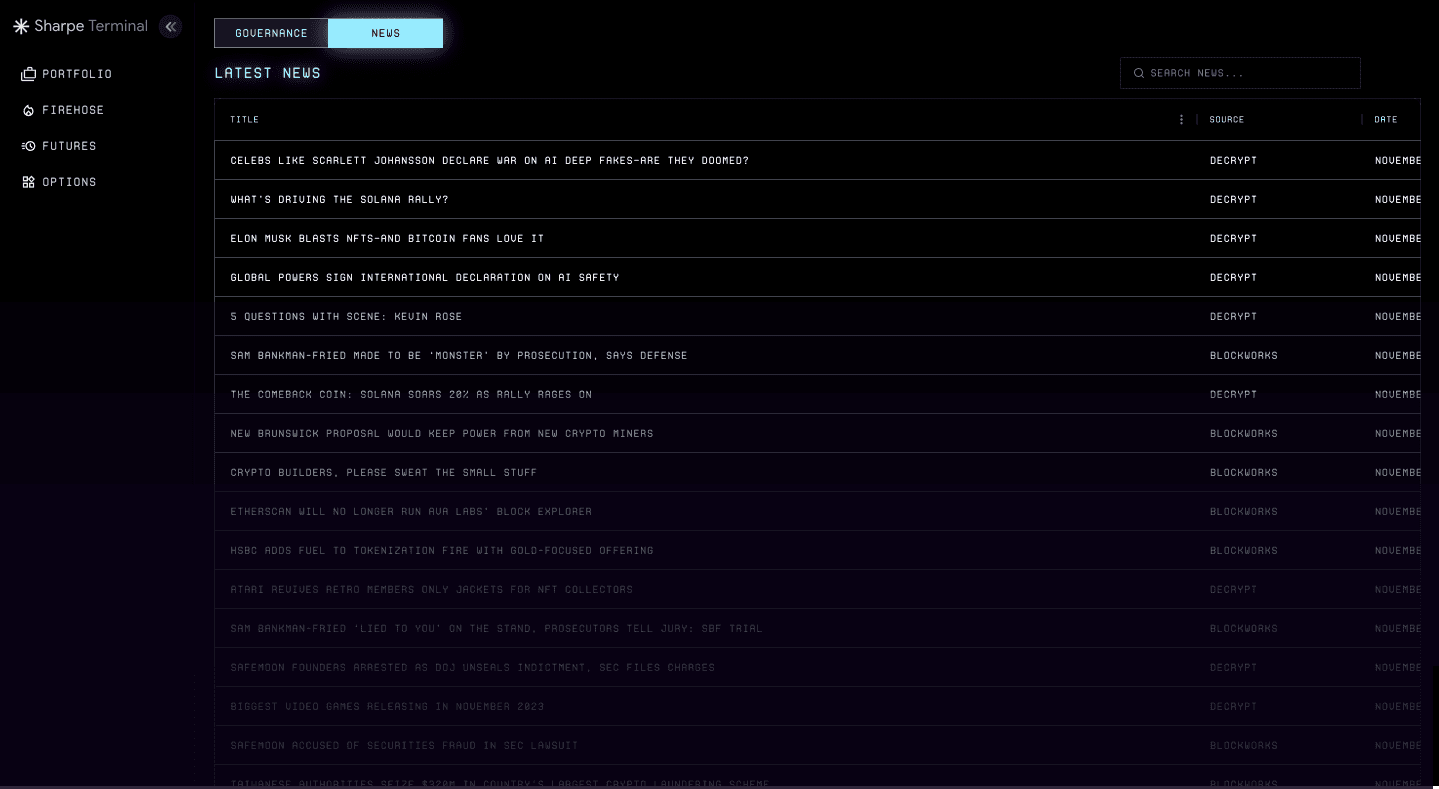Focus the Search News input field
The width and height of the screenshot is (1439, 789).
click(x=1240, y=73)
